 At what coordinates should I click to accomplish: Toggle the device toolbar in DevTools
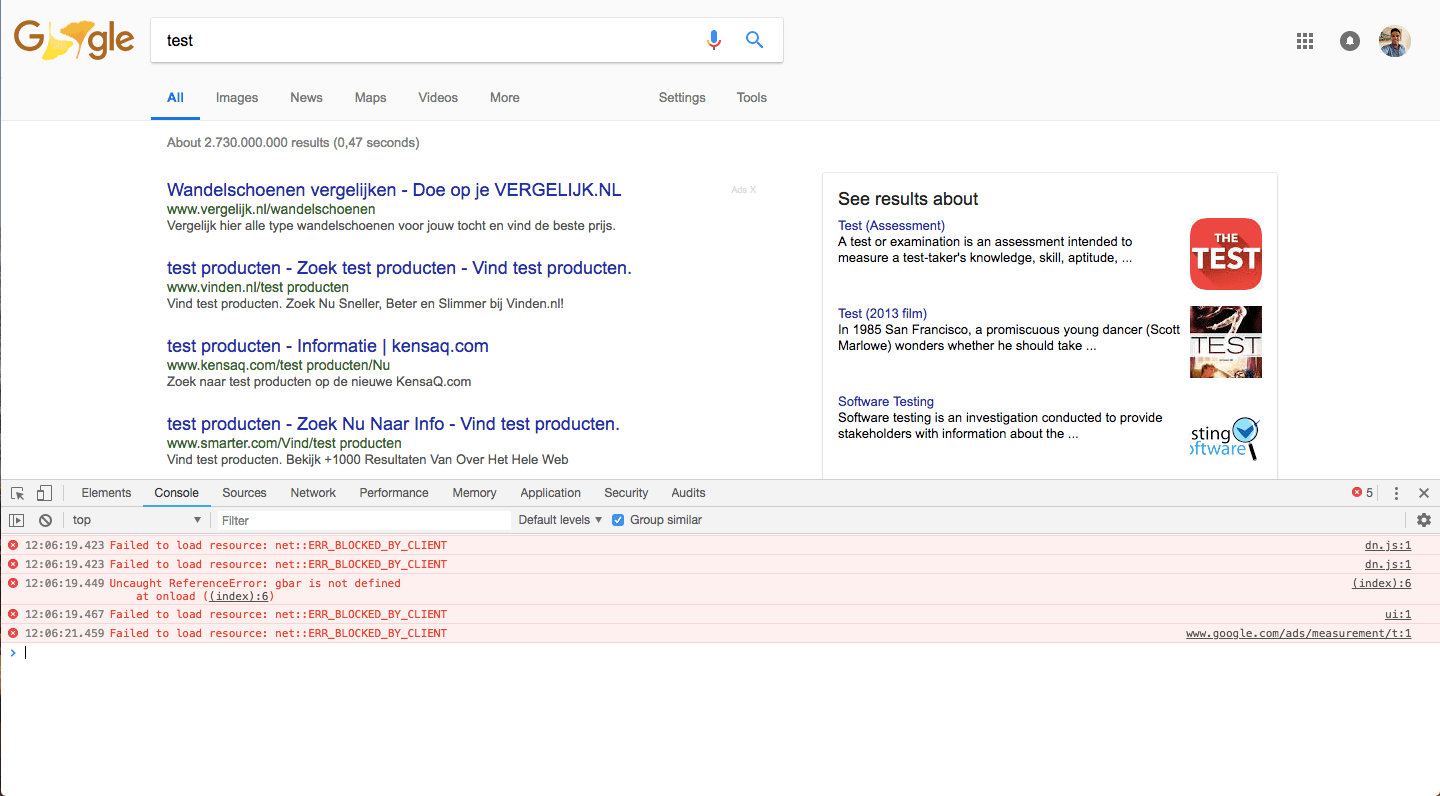click(44, 492)
